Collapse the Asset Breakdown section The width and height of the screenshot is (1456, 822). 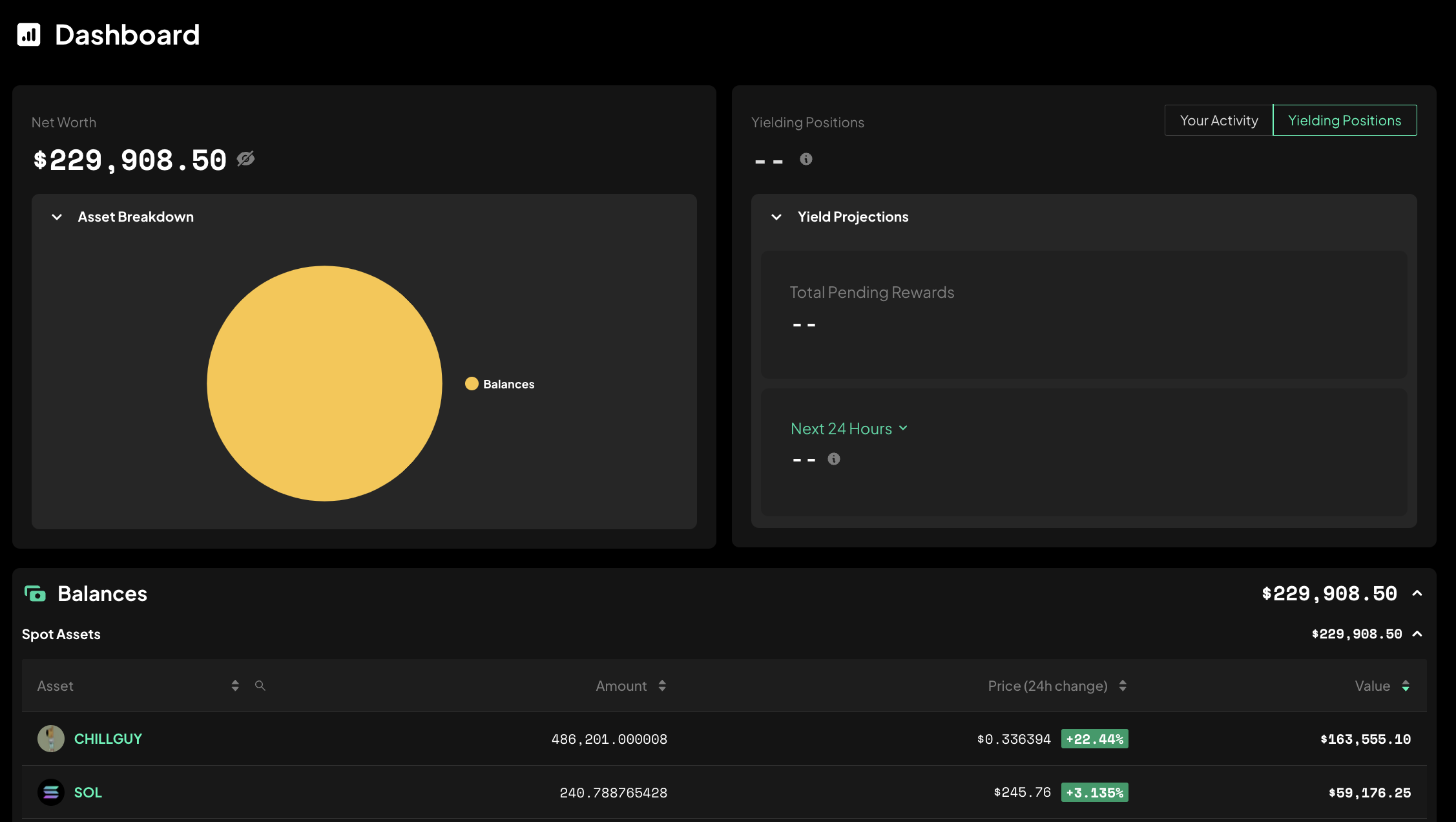point(57,216)
